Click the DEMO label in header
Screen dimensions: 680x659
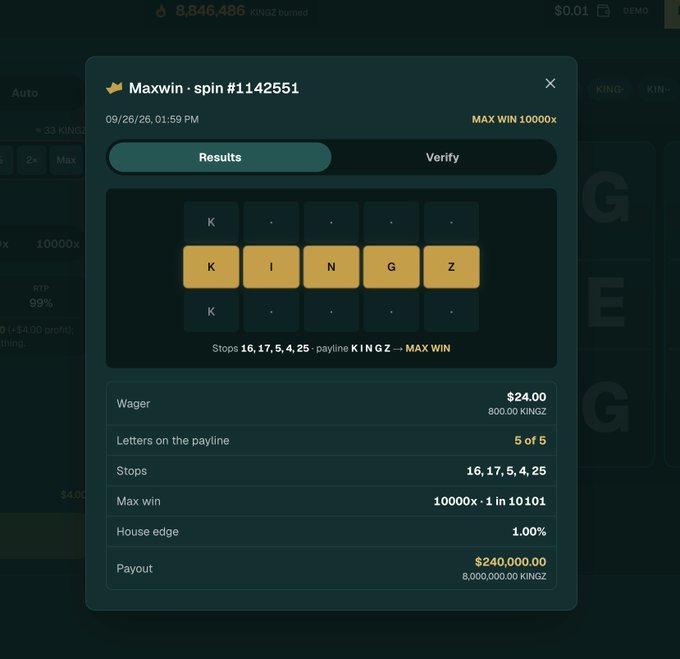635,11
